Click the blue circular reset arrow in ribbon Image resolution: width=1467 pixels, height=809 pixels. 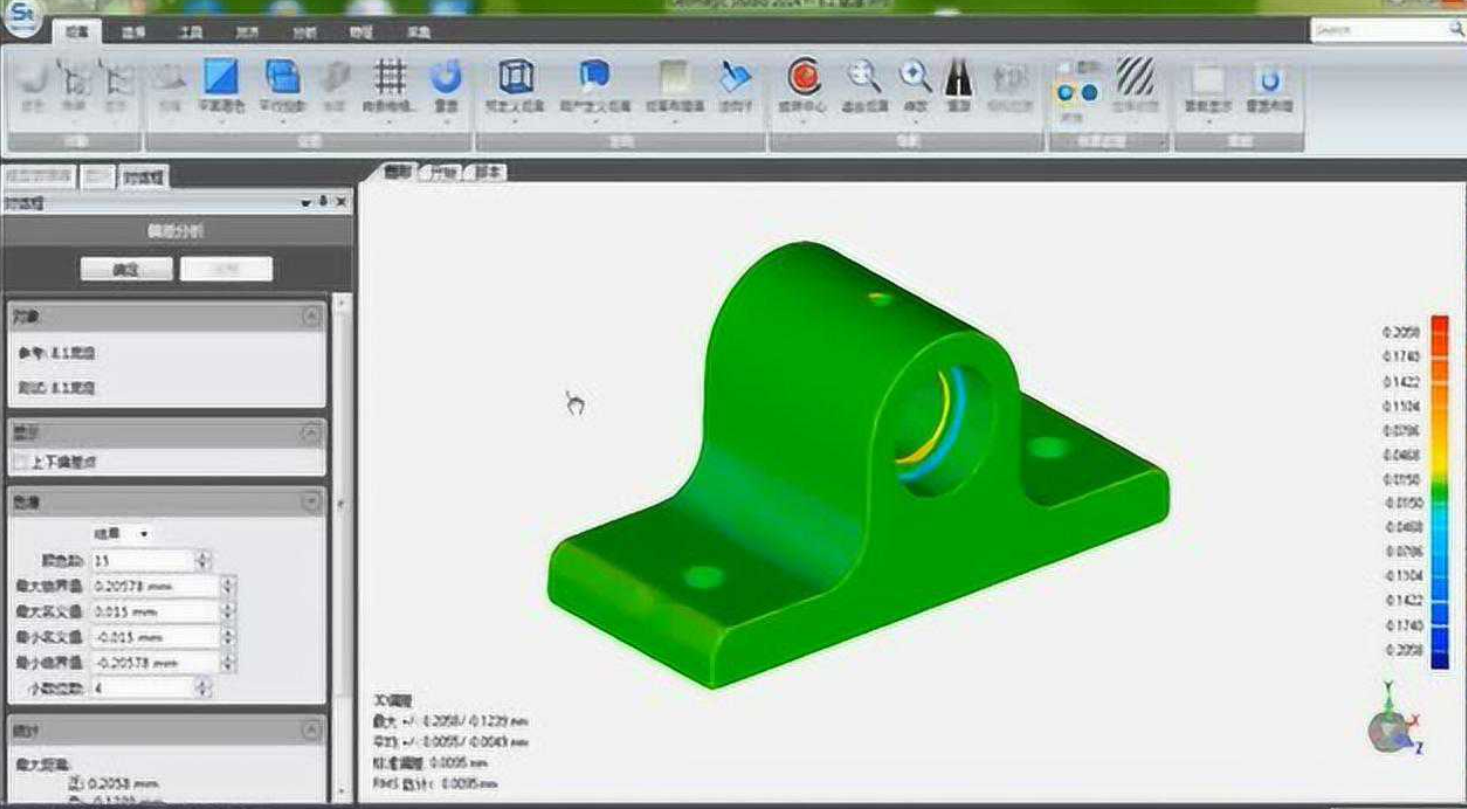(445, 75)
